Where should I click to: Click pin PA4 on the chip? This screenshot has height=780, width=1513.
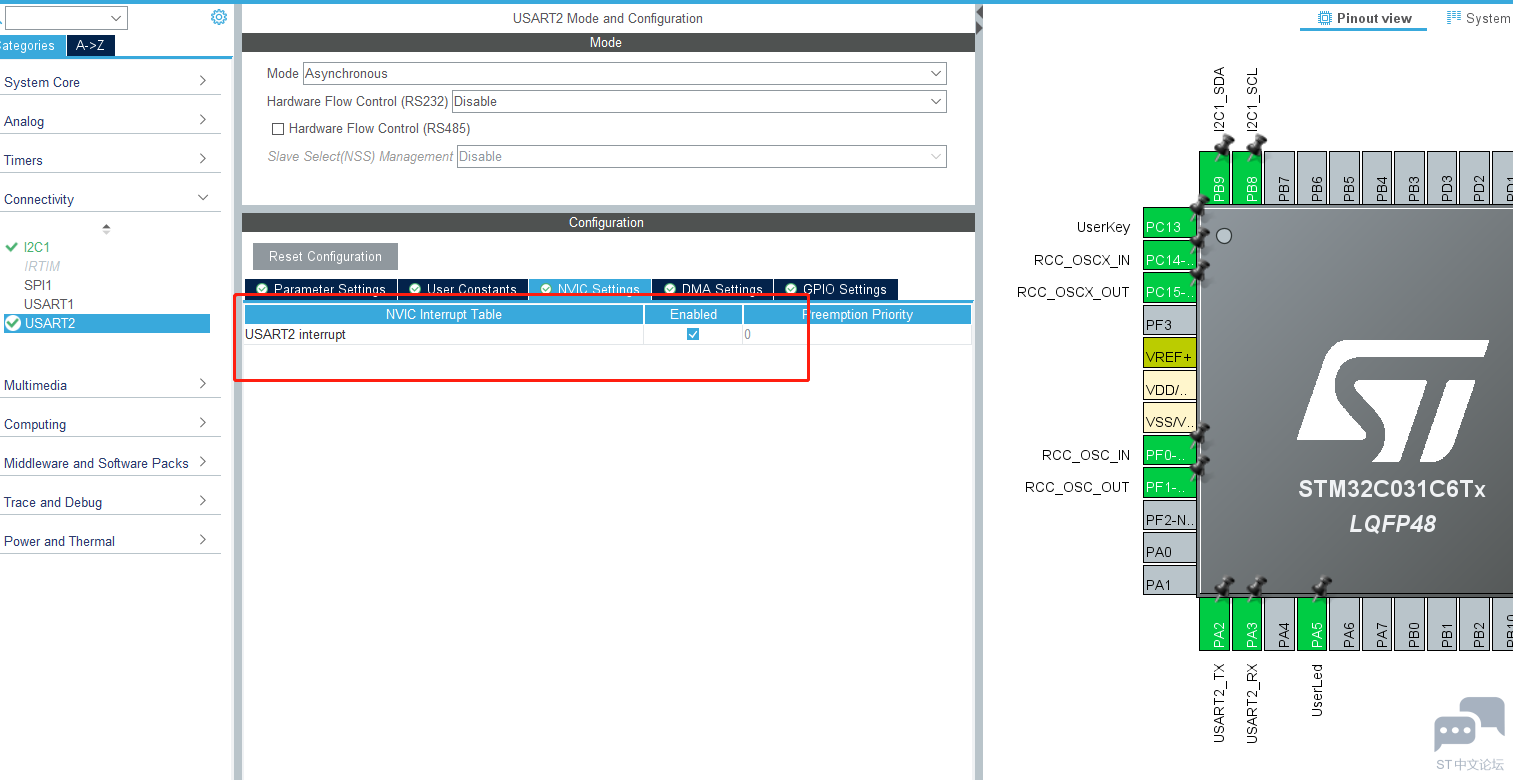(1280, 625)
